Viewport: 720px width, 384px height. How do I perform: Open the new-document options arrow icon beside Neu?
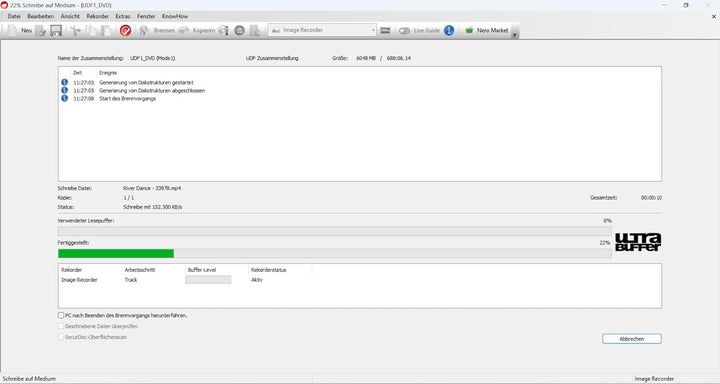point(41,31)
